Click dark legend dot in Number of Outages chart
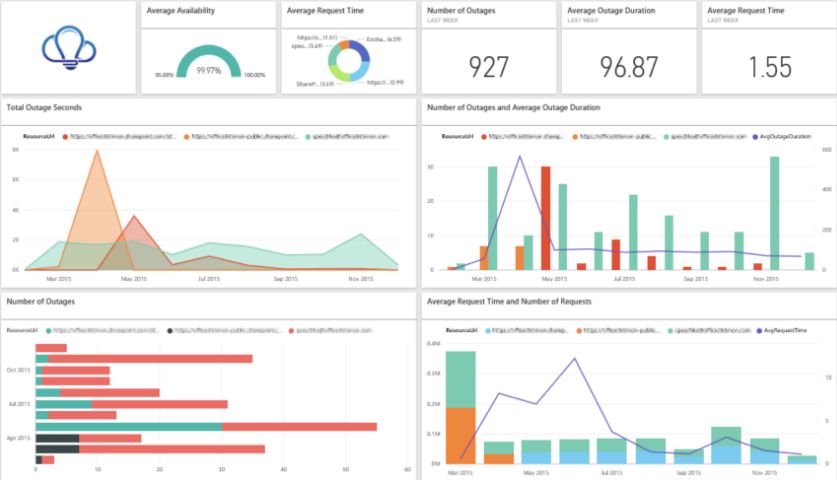Image resolution: width=837 pixels, height=480 pixels. click(x=170, y=331)
